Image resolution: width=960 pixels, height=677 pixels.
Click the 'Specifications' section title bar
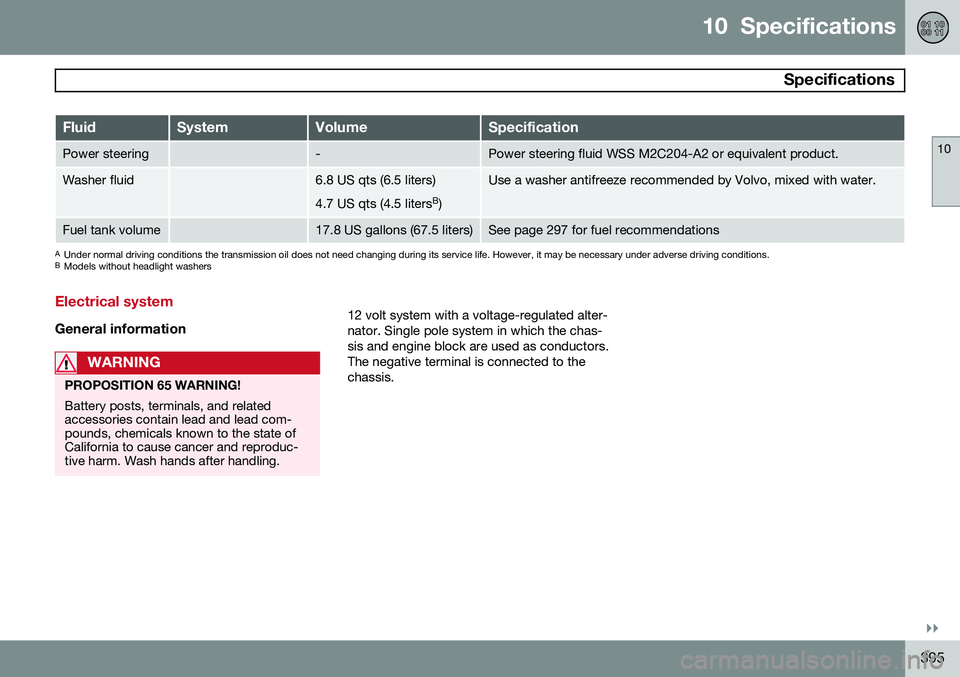(480, 80)
